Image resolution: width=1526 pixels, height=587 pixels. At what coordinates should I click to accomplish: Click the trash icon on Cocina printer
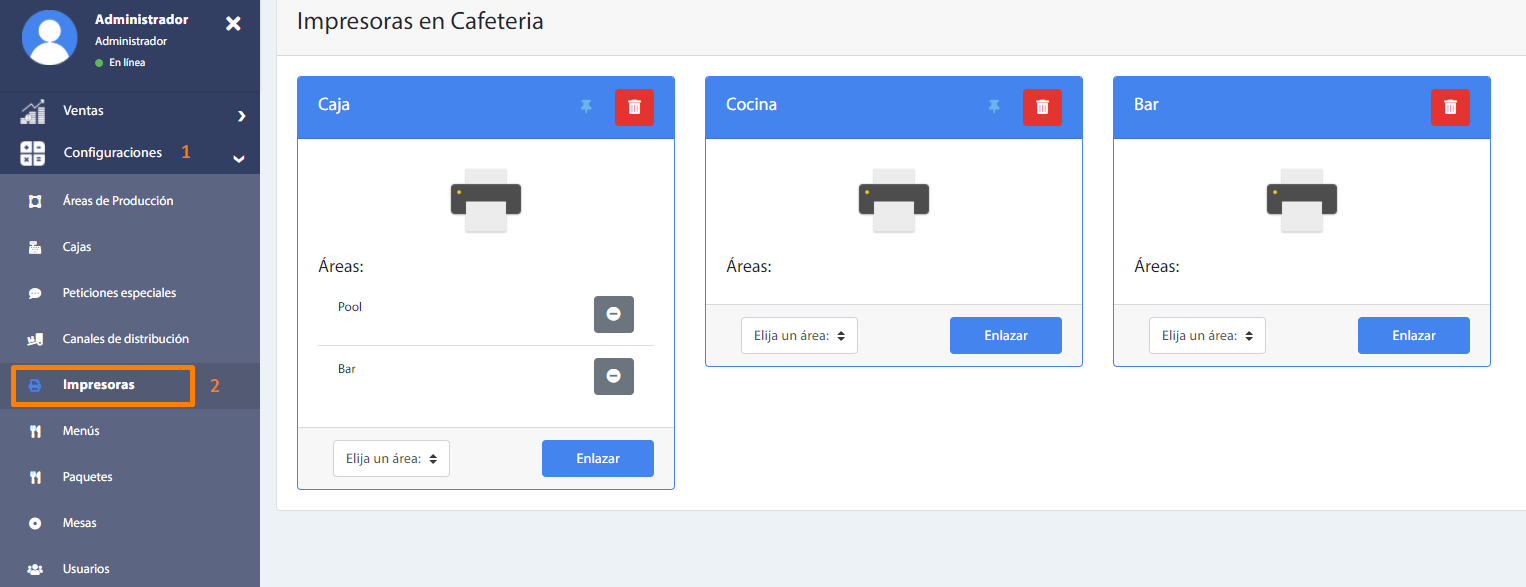(x=1042, y=107)
